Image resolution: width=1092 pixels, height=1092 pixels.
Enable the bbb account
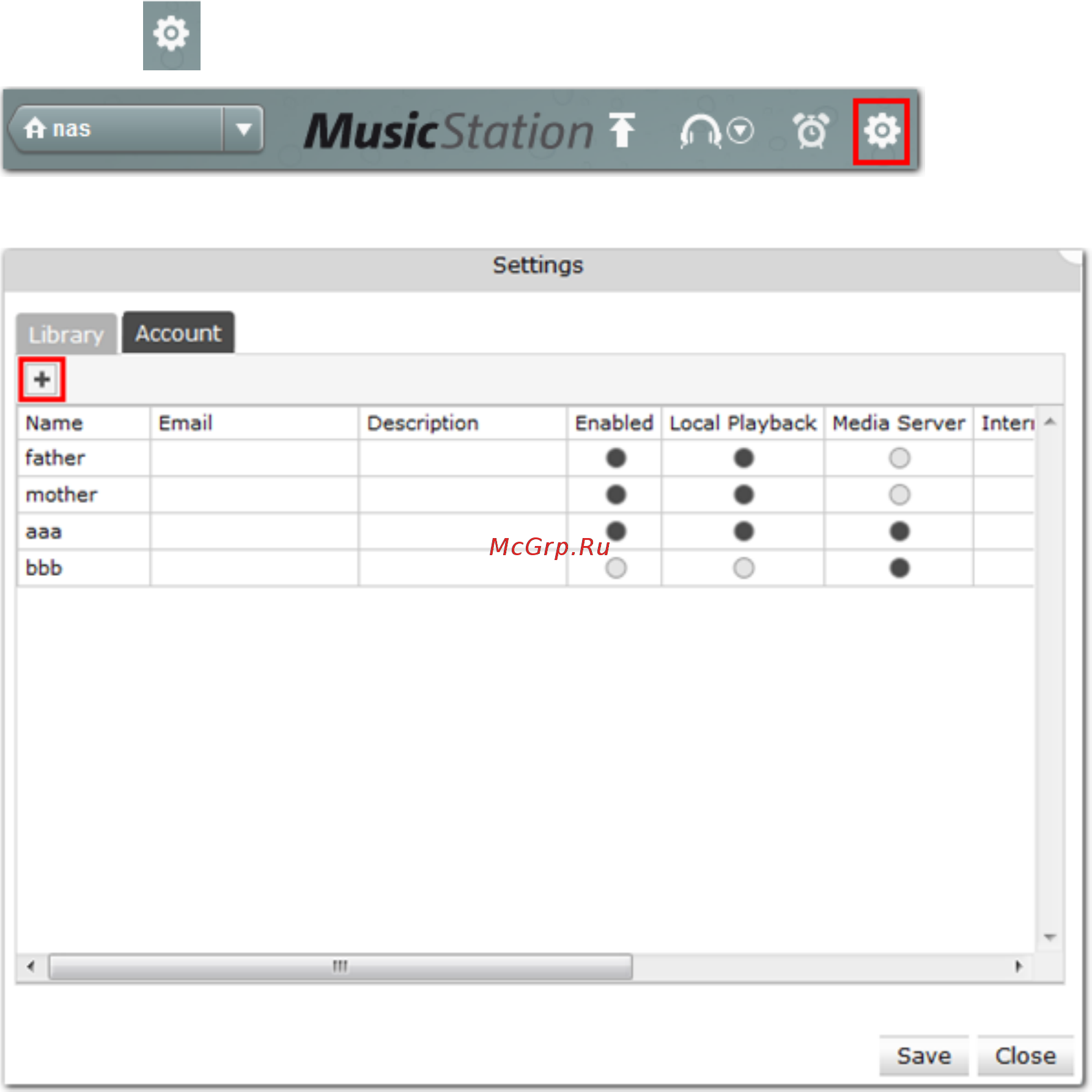(616, 568)
